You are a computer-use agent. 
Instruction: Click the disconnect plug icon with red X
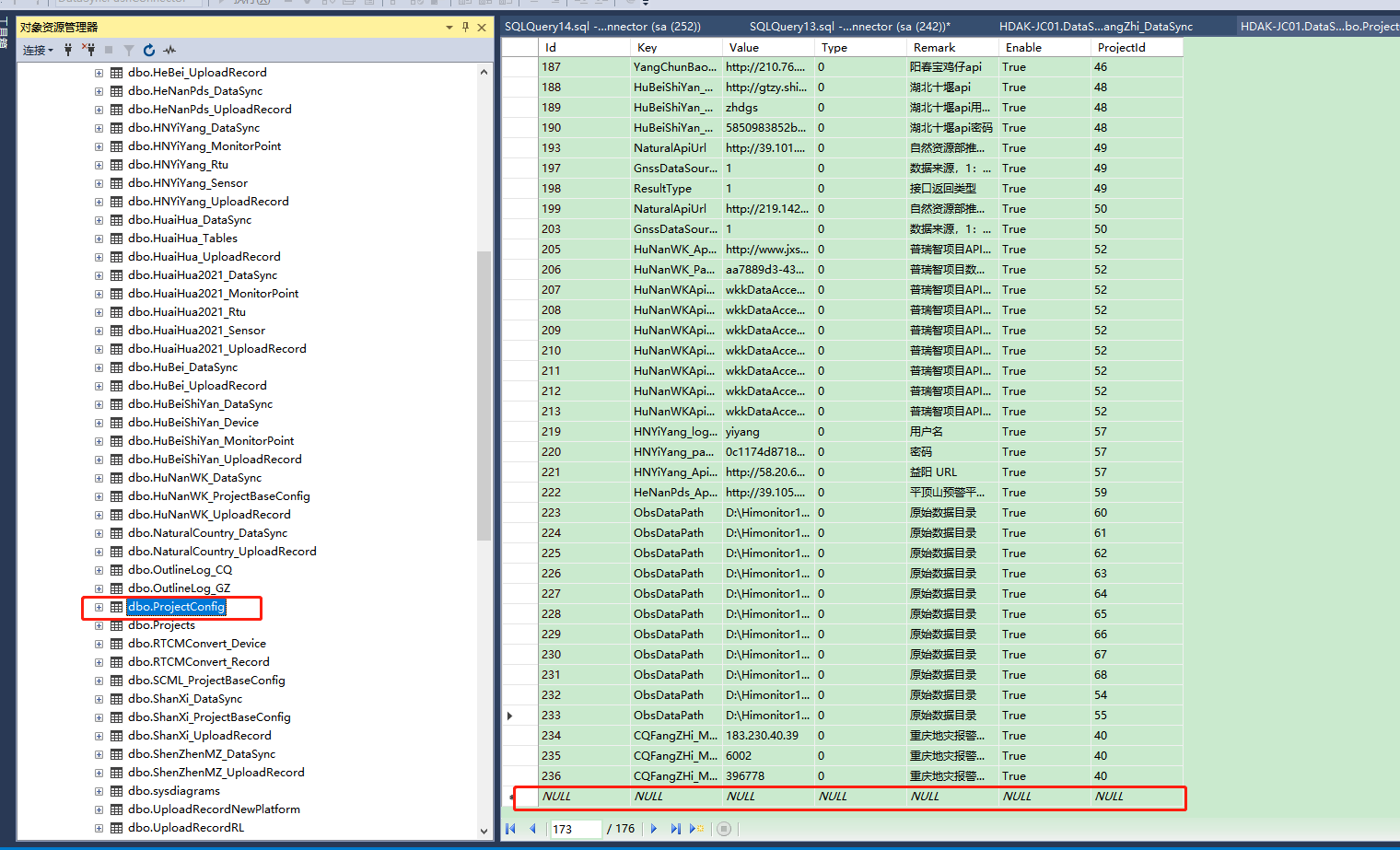pyautogui.click(x=88, y=50)
